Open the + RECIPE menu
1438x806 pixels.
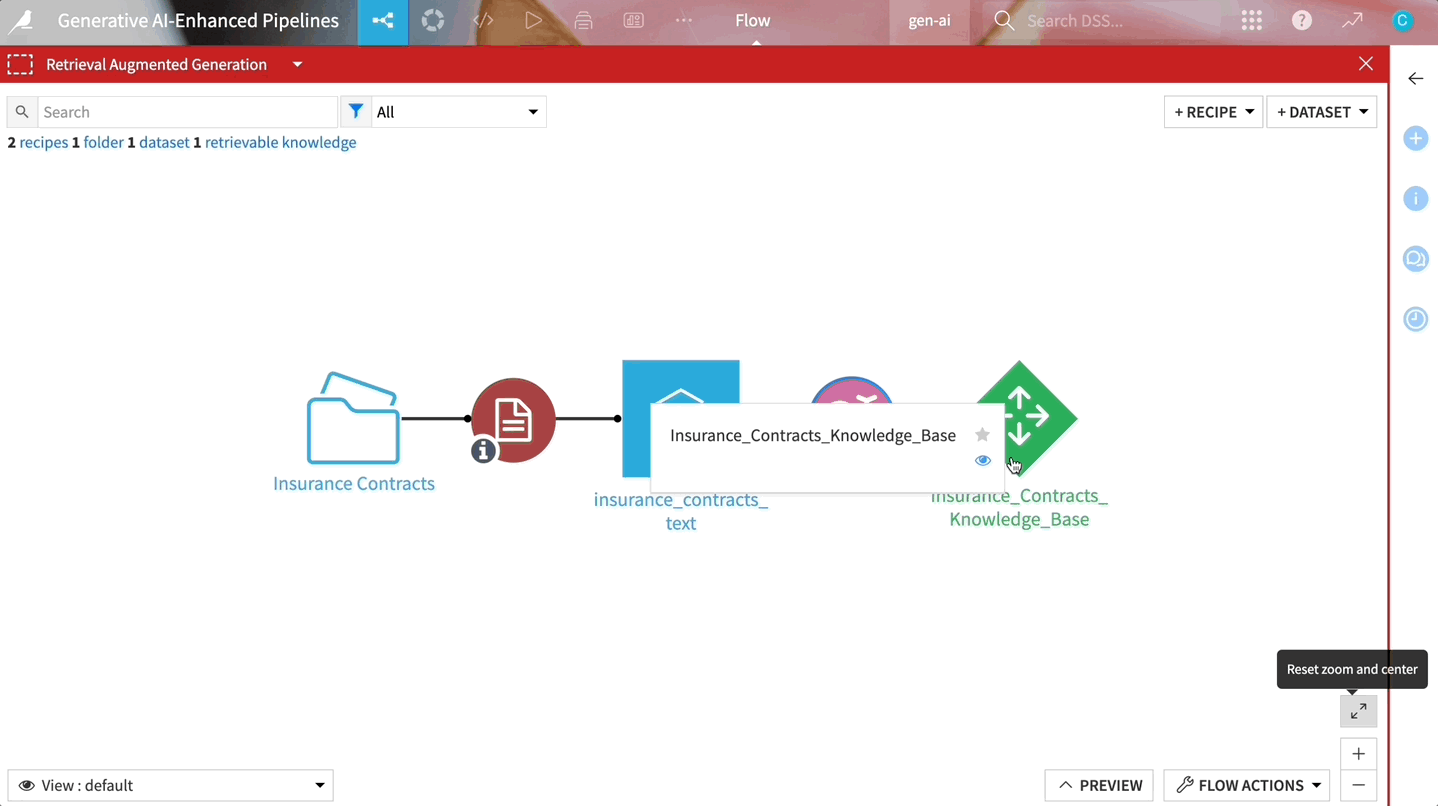1213,112
